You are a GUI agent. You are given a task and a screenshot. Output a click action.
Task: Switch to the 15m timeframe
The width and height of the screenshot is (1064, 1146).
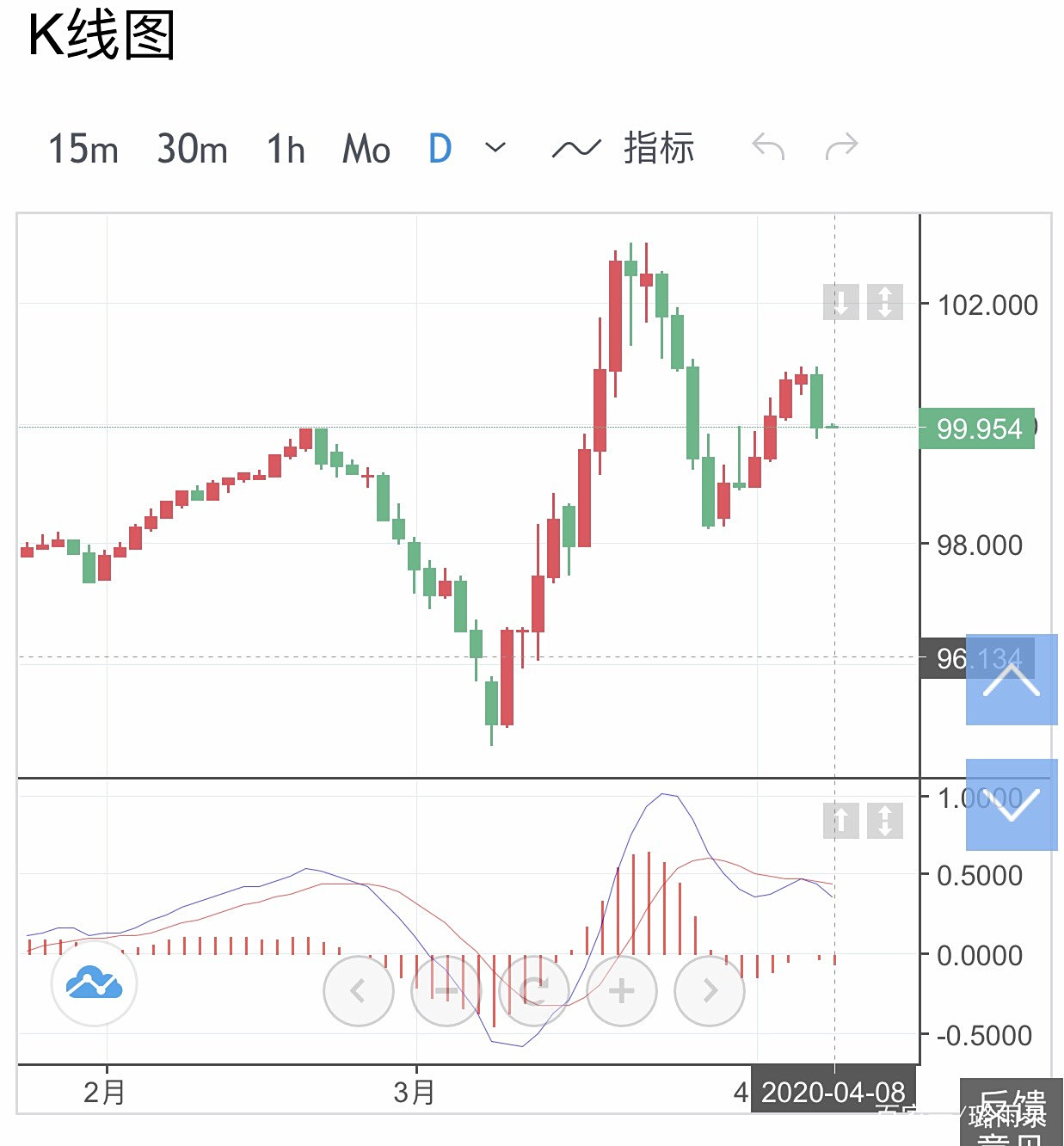(x=83, y=149)
